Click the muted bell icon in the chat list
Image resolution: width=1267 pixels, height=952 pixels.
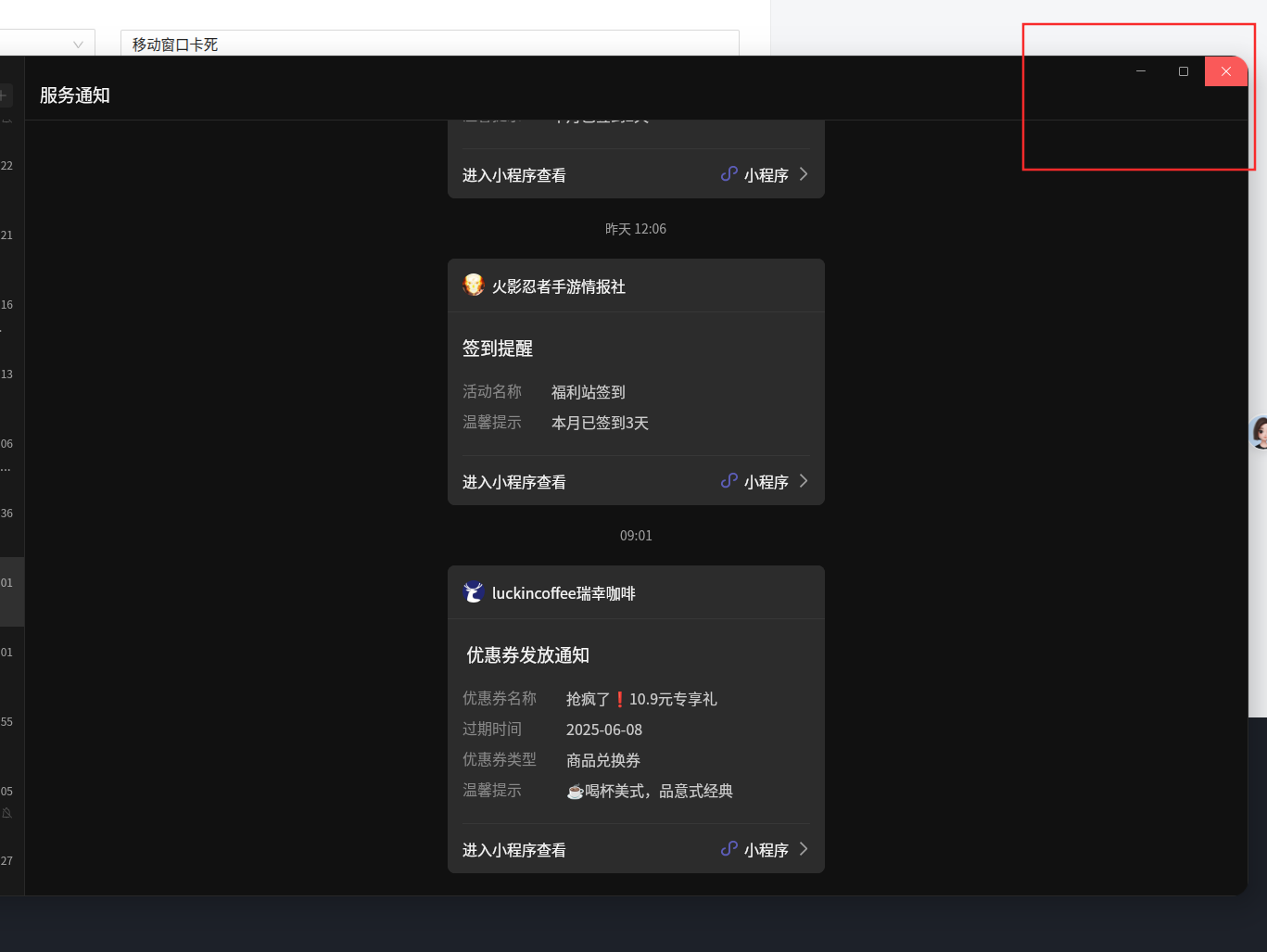tap(7, 813)
